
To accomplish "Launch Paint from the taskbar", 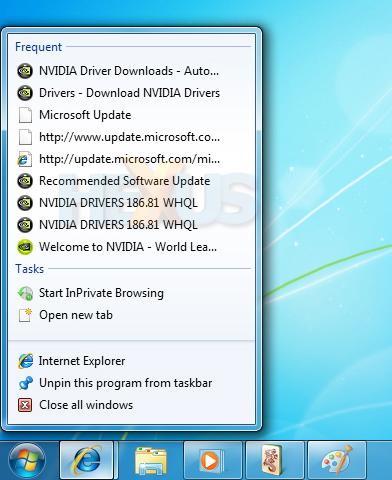I will pyautogui.click(x=337, y=461).
